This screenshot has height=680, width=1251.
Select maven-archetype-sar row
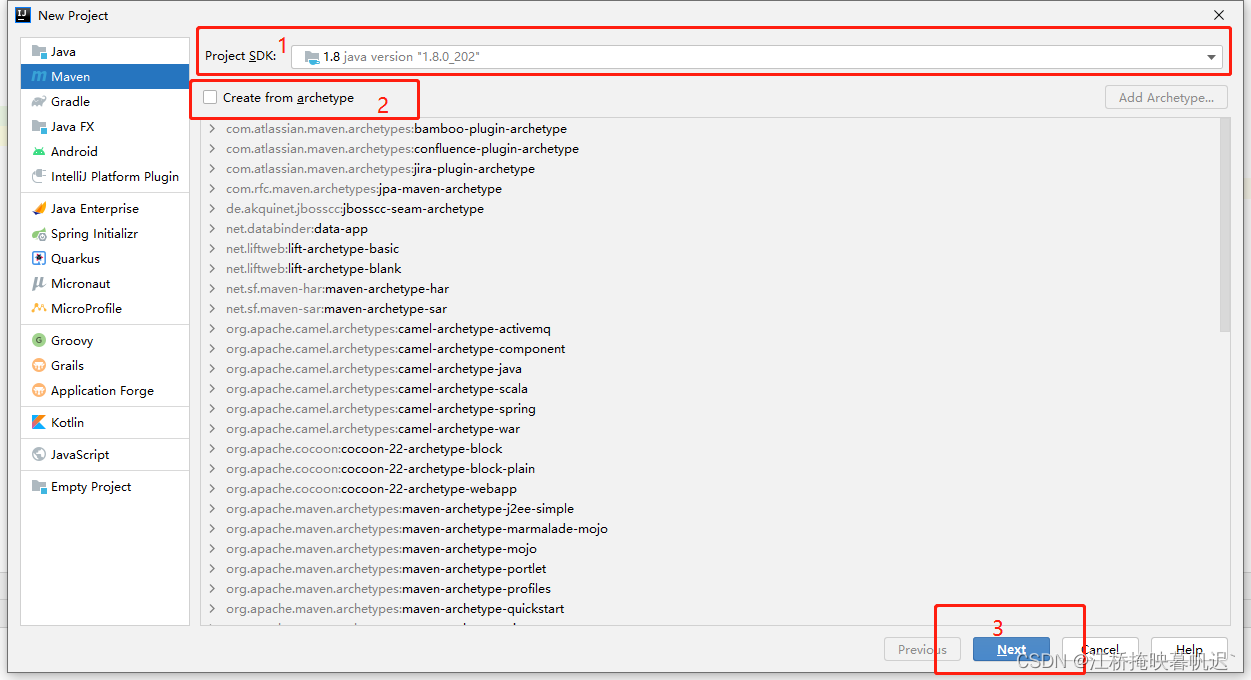[x=710, y=309]
